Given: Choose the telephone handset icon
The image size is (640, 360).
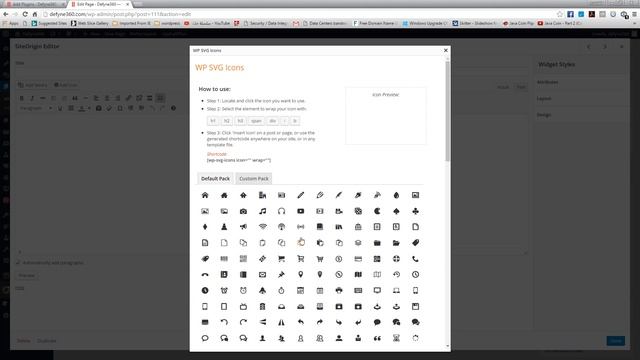Looking at the screenshot, I should tap(416, 259).
